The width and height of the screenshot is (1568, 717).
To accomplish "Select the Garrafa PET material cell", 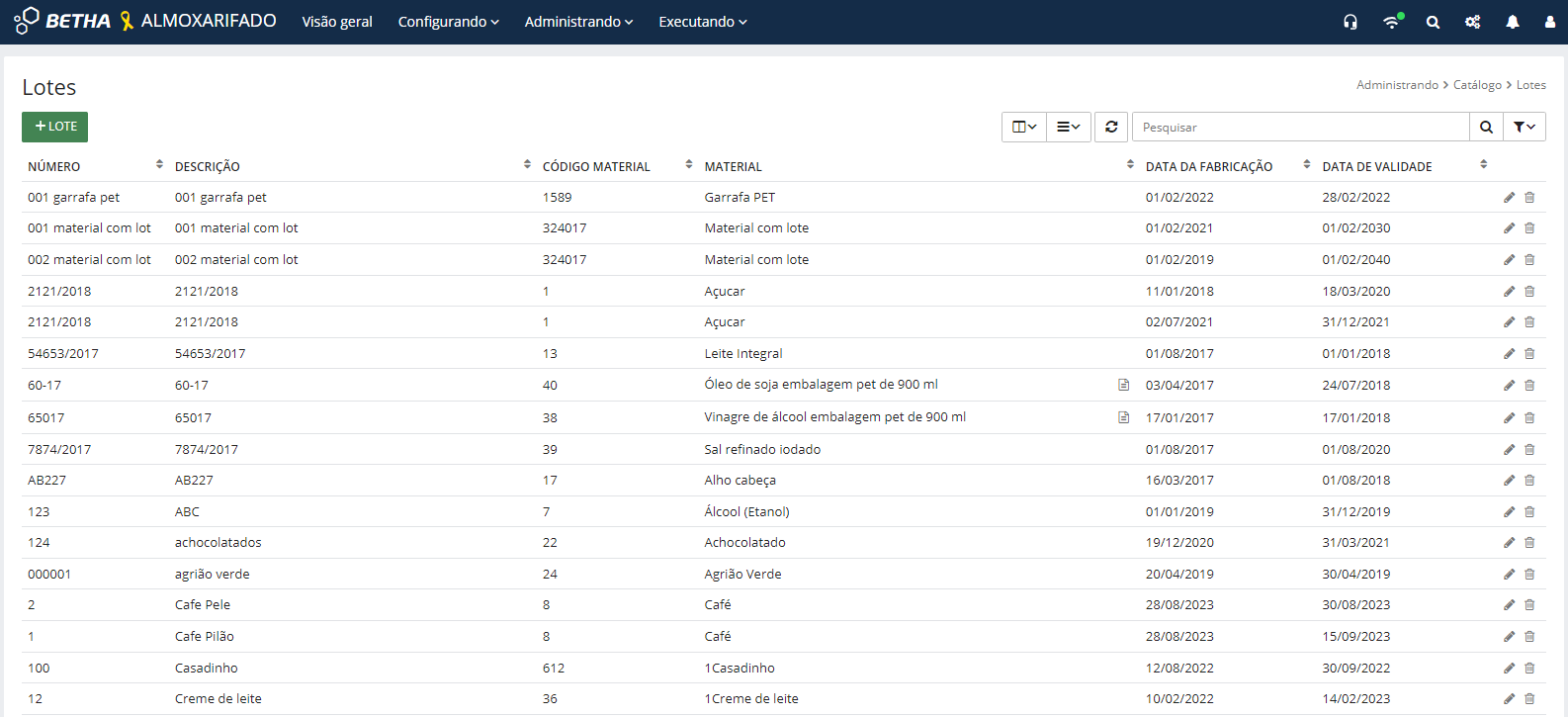I will tap(740, 198).
